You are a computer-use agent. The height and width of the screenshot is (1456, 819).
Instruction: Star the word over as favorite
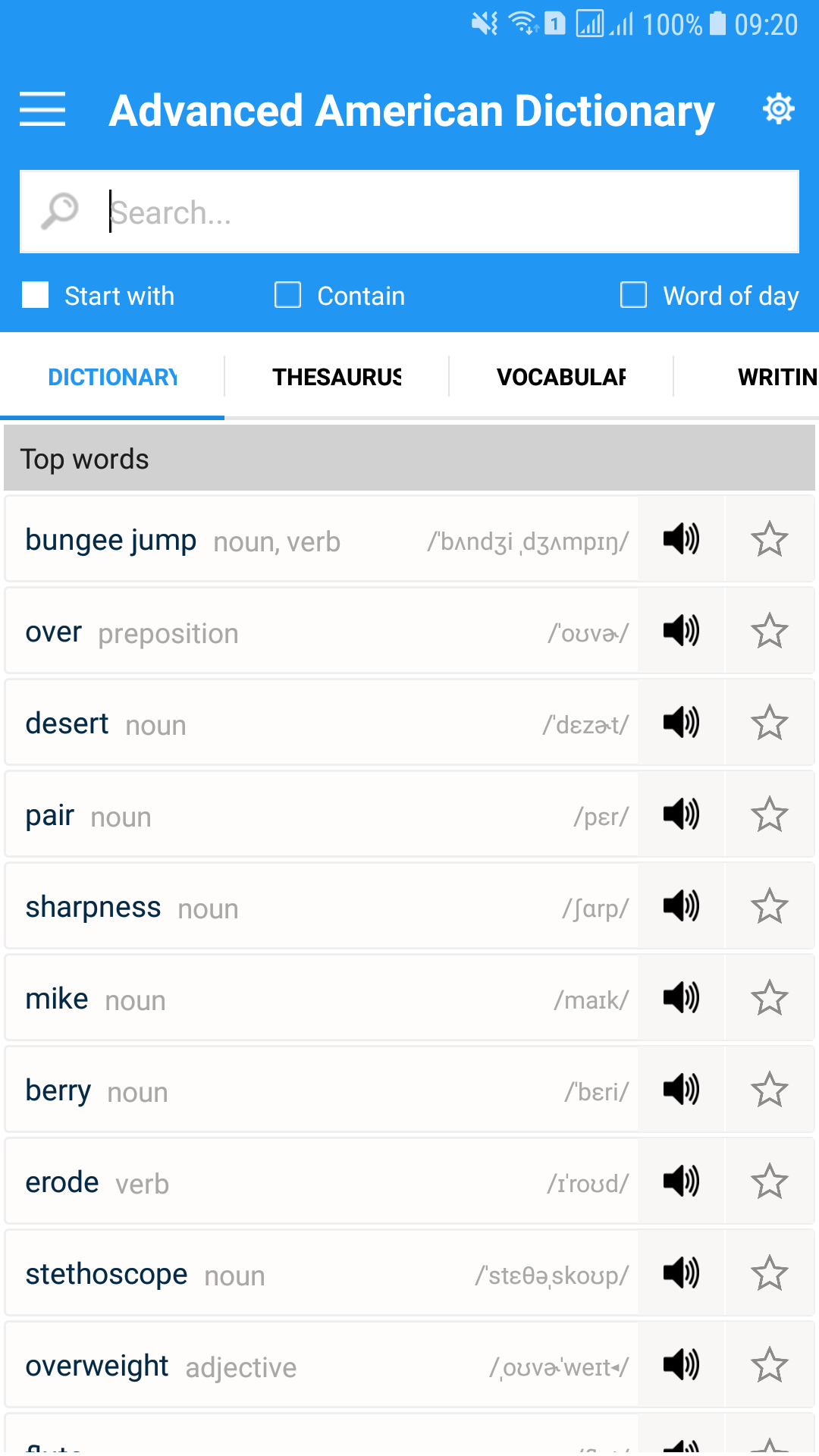tap(769, 631)
